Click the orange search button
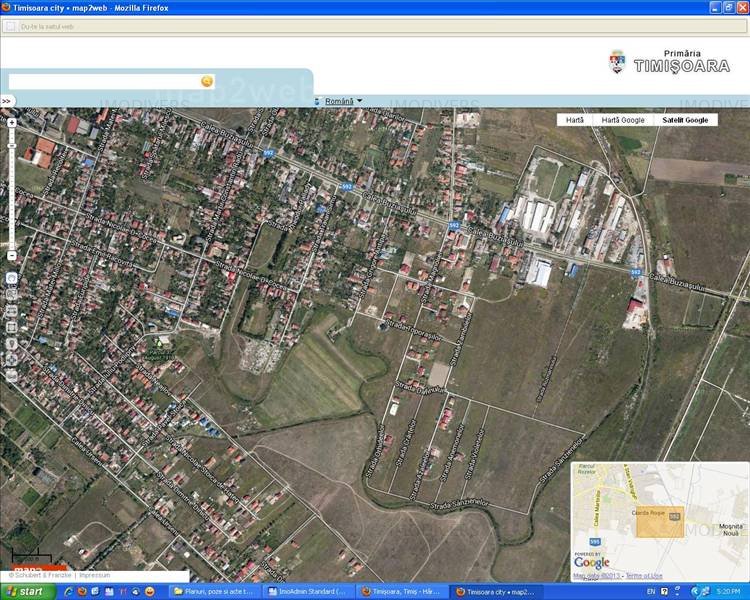The width and height of the screenshot is (750, 600). pyautogui.click(x=207, y=81)
